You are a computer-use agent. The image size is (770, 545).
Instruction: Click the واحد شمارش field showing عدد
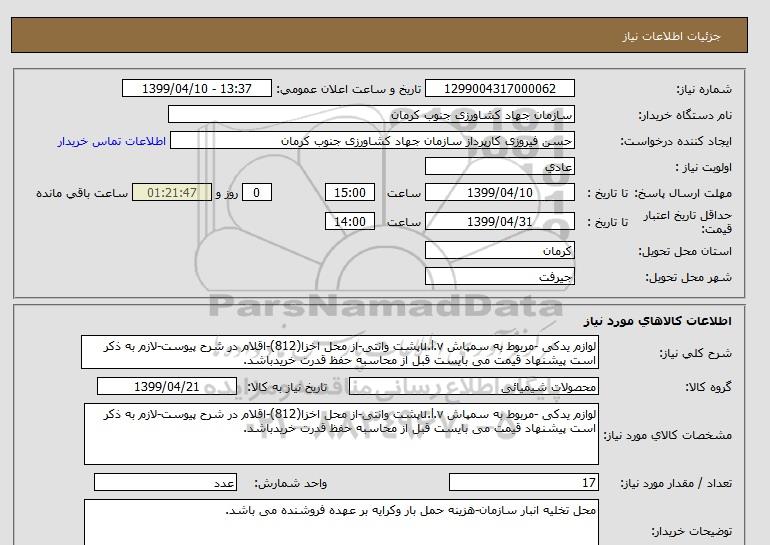point(167,483)
